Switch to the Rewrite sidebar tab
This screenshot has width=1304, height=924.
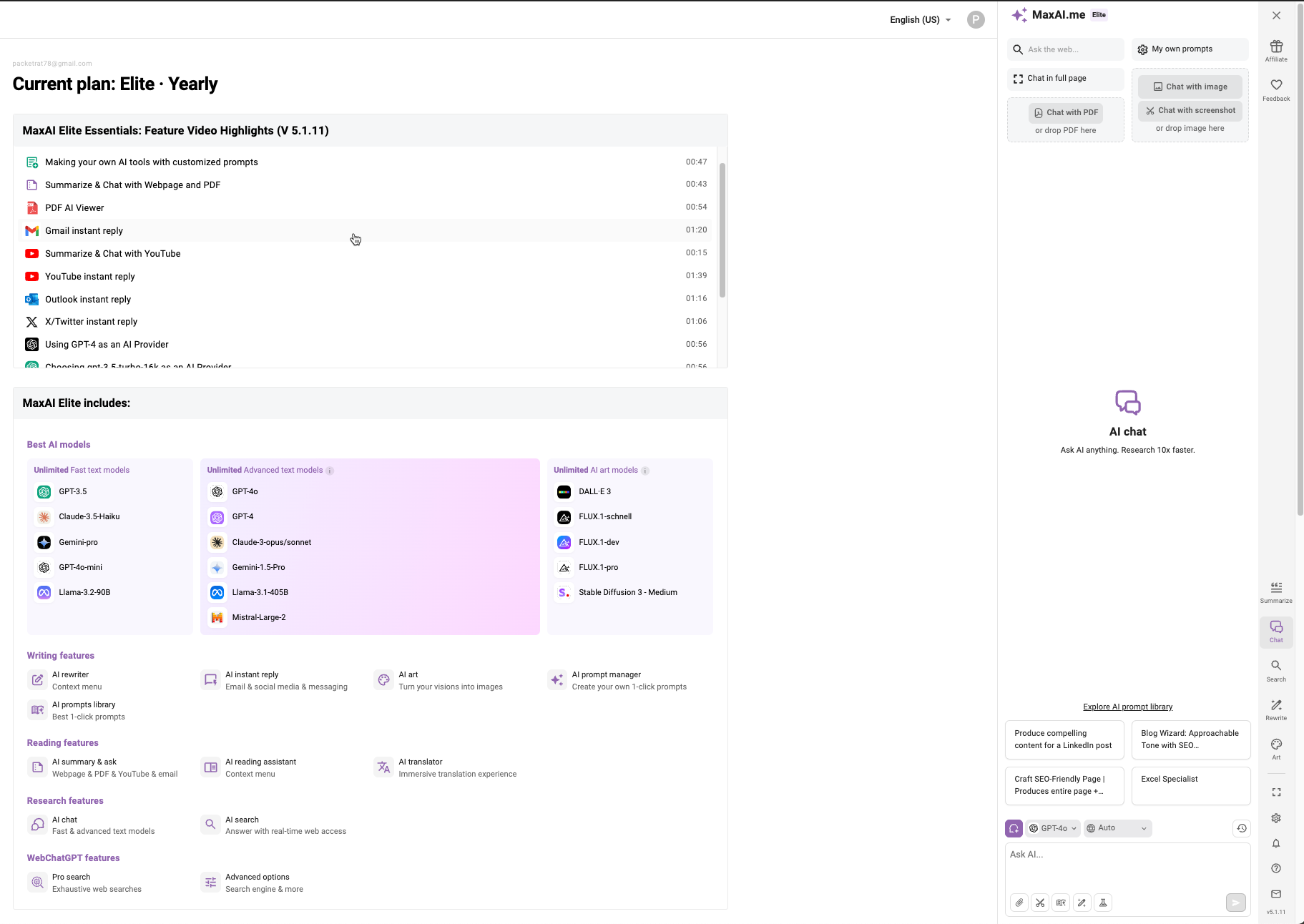pyautogui.click(x=1276, y=710)
